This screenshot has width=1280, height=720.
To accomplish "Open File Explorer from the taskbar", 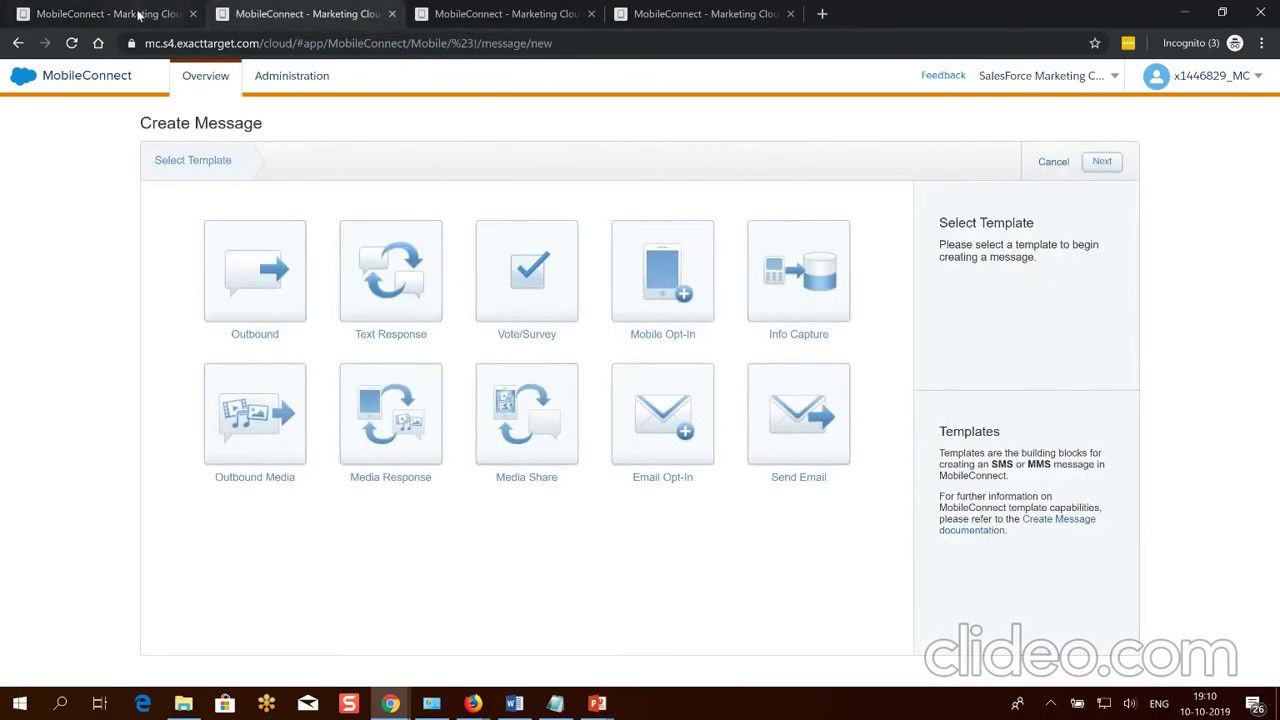I will [x=184, y=704].
